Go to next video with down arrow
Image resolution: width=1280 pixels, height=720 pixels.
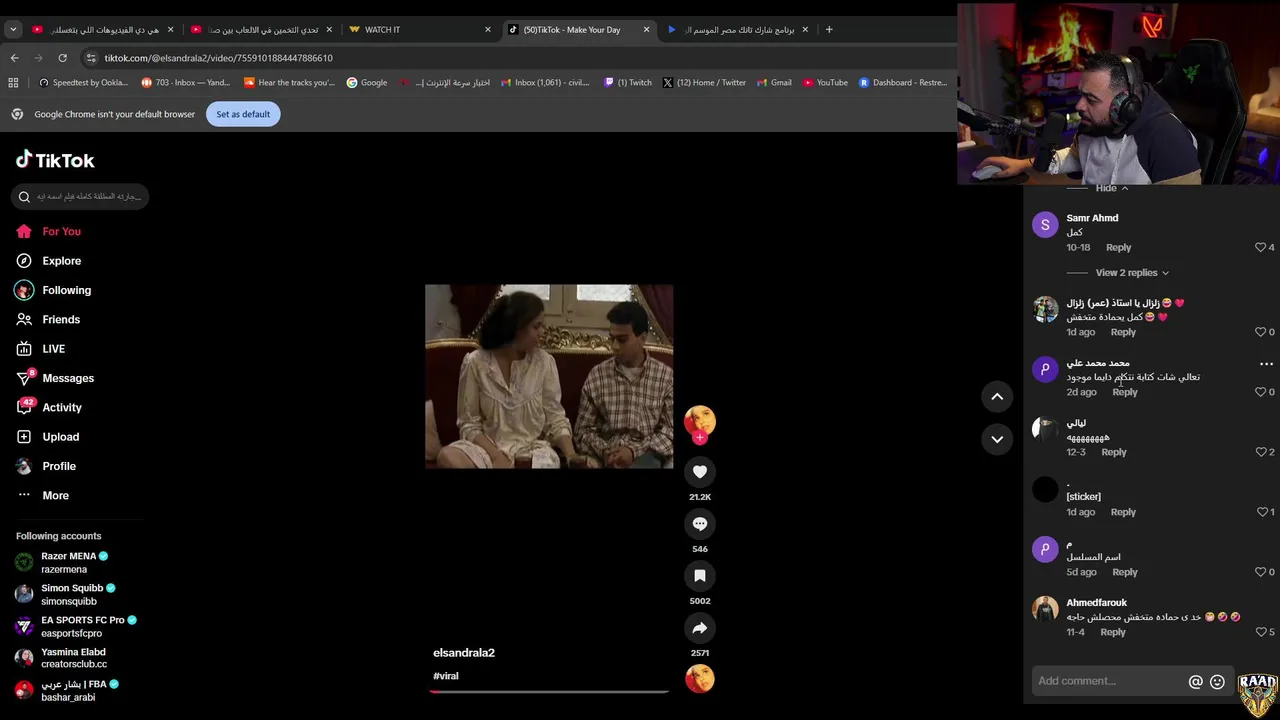pos(997,439)
